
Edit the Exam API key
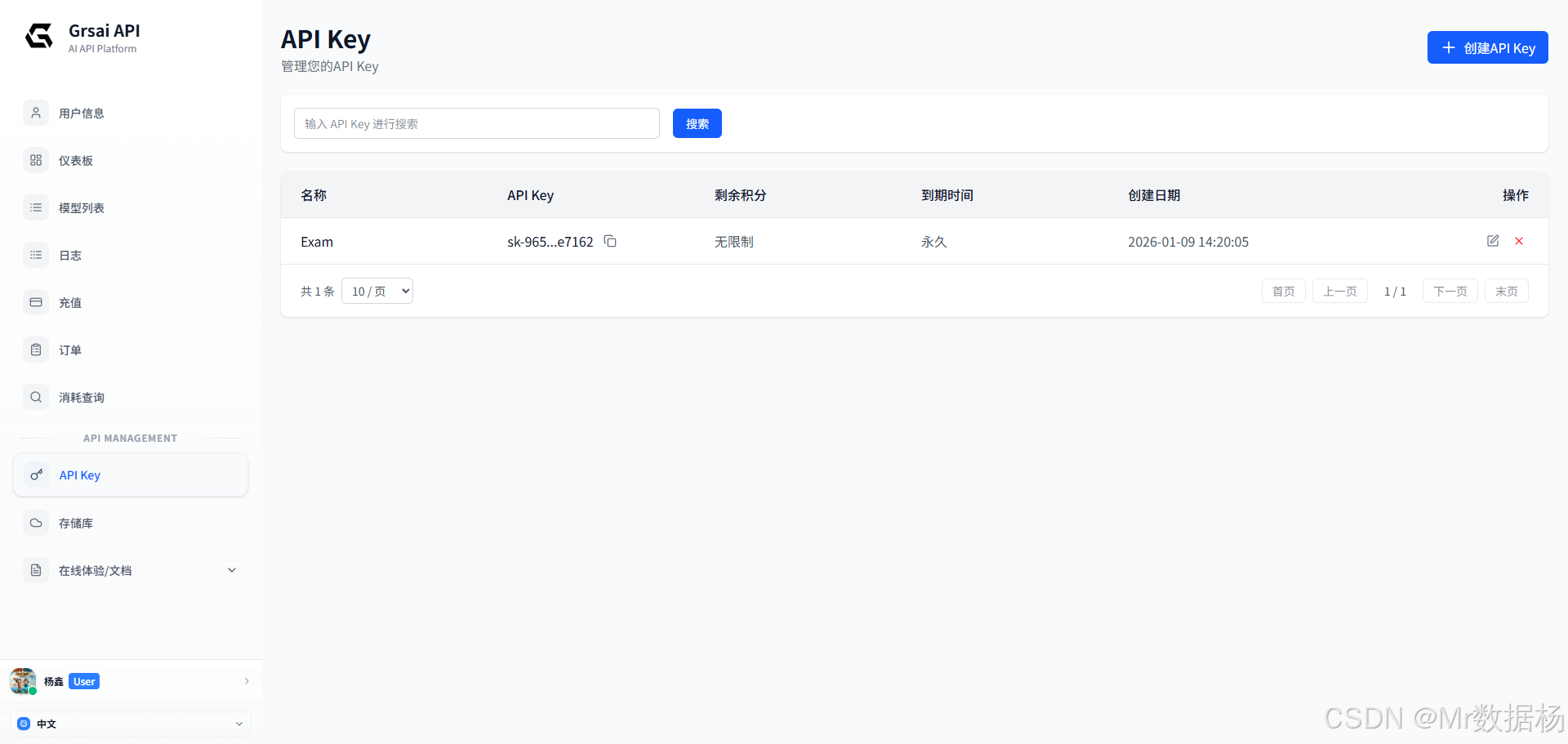(1493, 241)
